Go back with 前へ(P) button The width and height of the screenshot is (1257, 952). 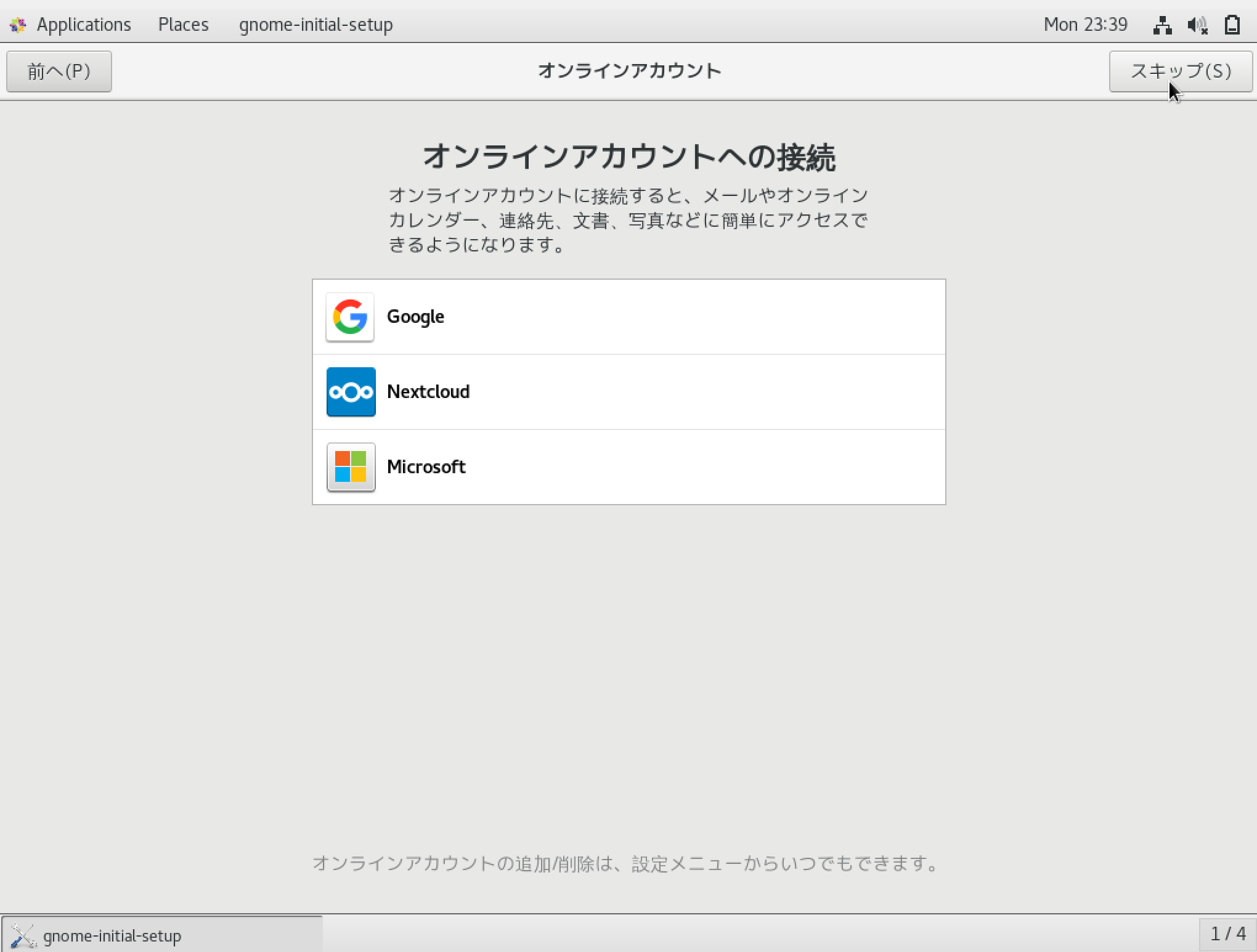(59, 71)
